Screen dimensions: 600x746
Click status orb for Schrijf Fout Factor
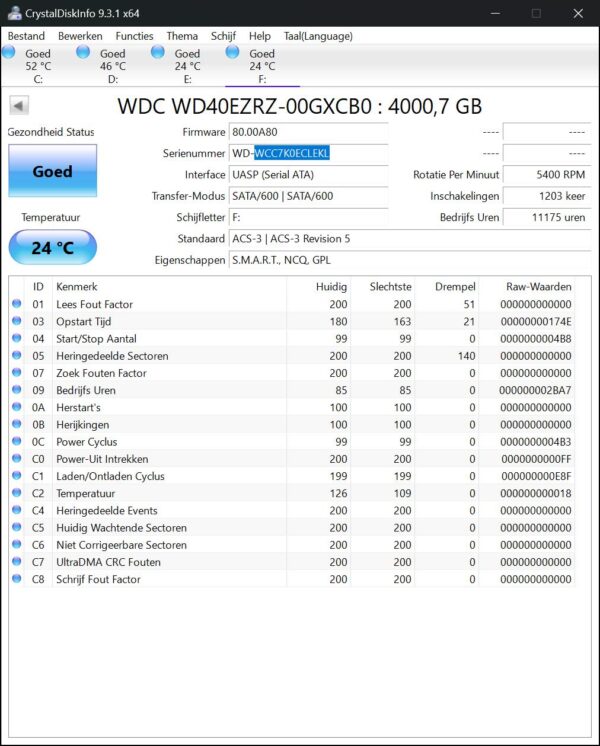17,579
